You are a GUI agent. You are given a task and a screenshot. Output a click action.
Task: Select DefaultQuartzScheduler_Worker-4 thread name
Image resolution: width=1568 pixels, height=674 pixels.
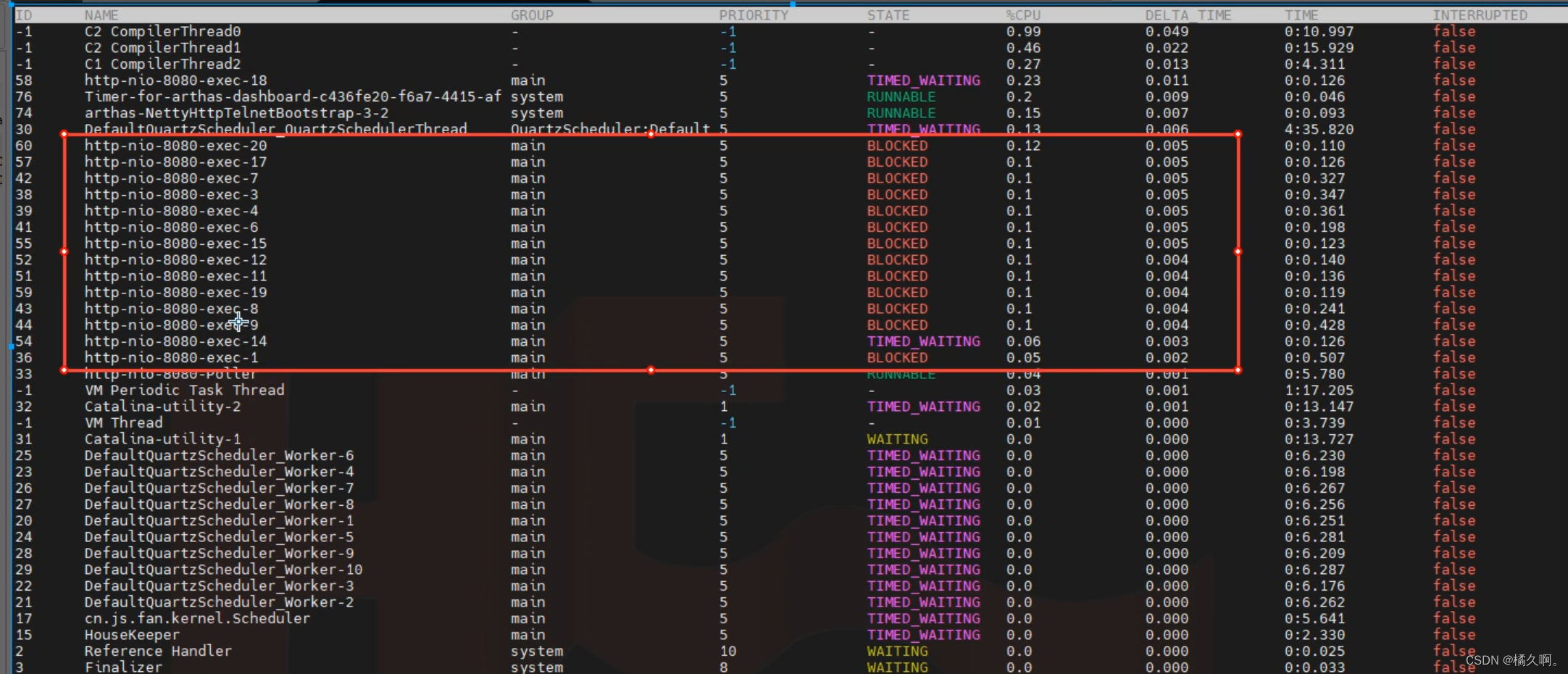pos(219,472)
